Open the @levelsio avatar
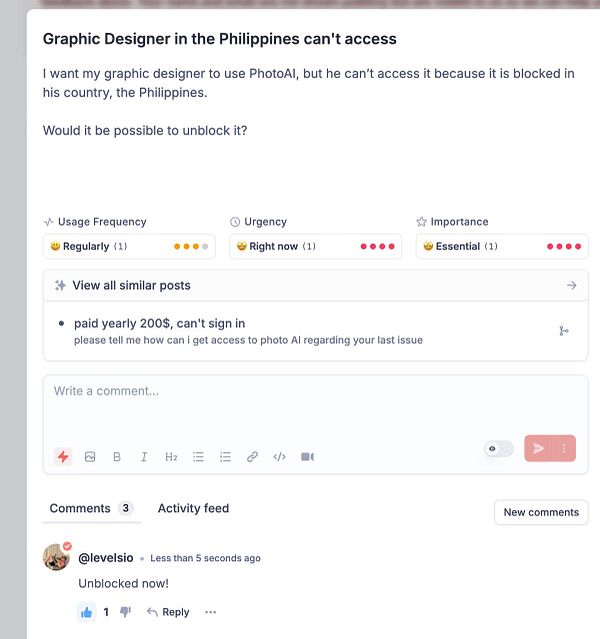The image size is (600, 639). [56, 557]
